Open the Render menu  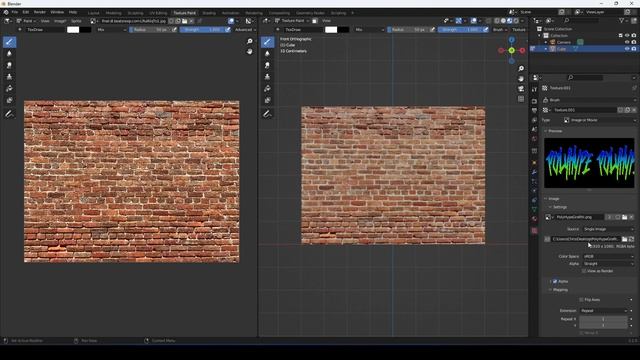[x=40, y=12]
